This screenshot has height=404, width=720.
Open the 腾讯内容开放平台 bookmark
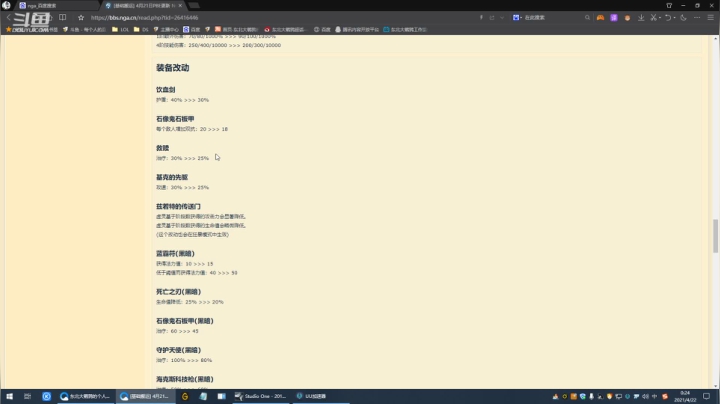pos(357,29)
